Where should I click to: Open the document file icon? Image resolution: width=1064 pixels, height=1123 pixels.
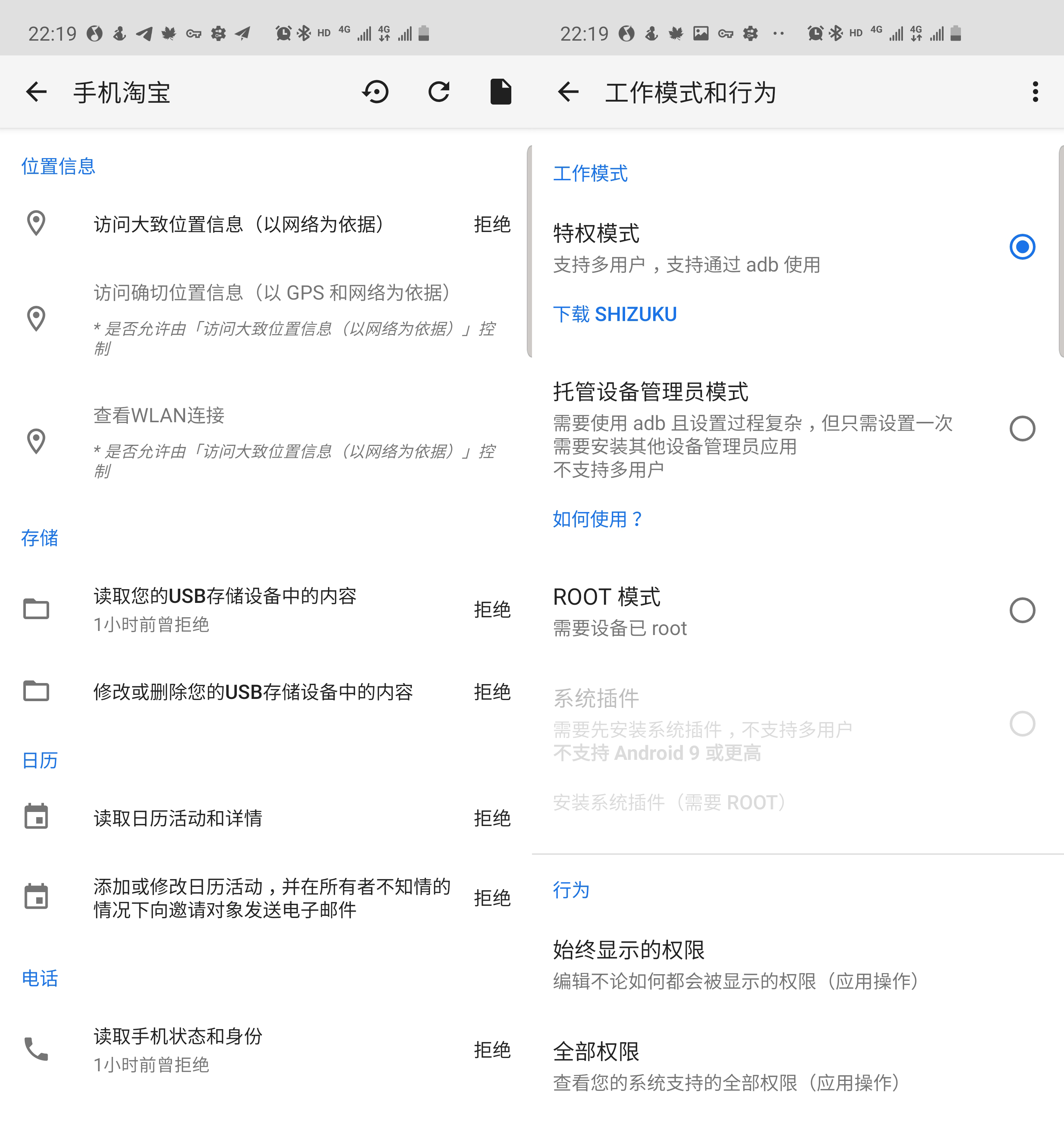500,92
